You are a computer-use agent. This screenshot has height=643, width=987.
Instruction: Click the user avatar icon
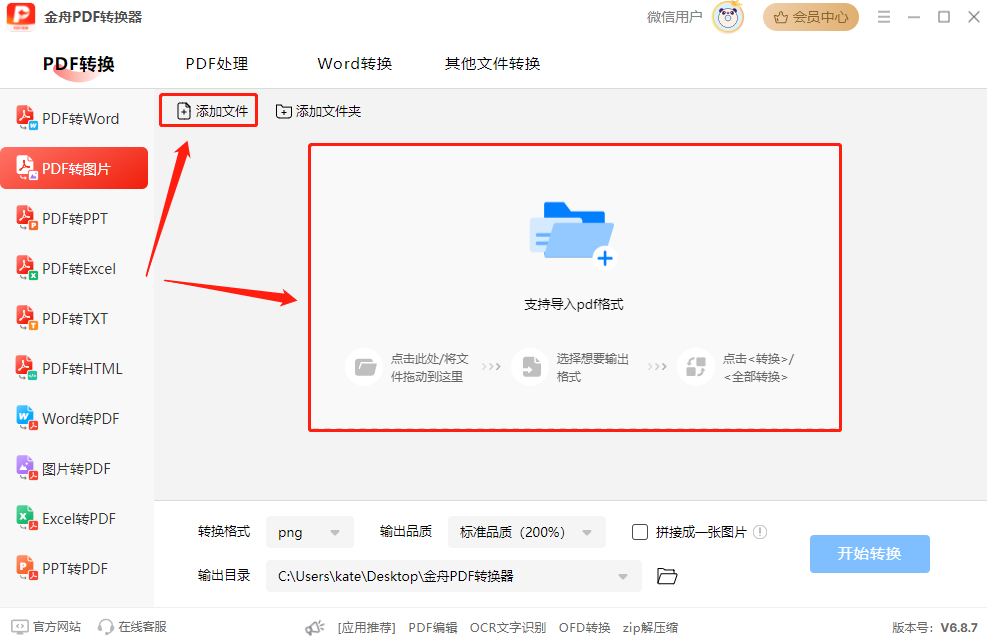[728, 17]
